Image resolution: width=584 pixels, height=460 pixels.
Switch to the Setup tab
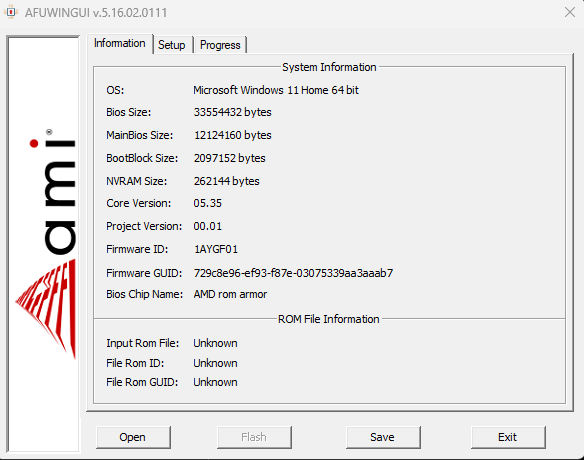(172, 45)
